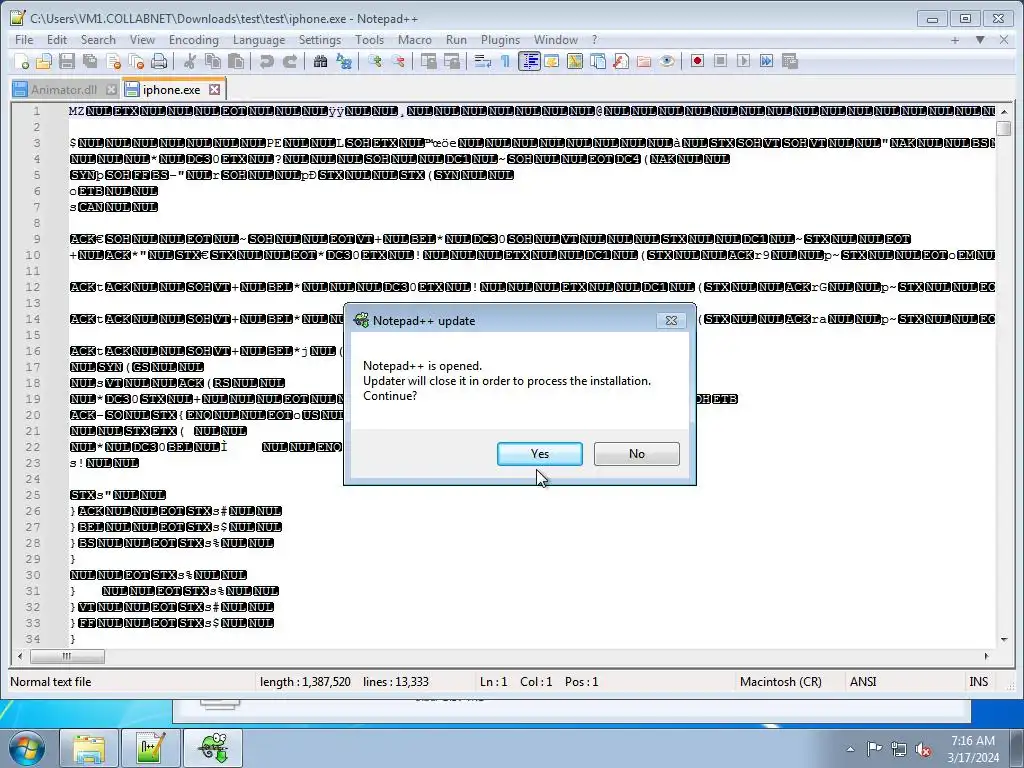
Task: Click the horizontal scrollbar right arrow
Action: click(986, 656)
